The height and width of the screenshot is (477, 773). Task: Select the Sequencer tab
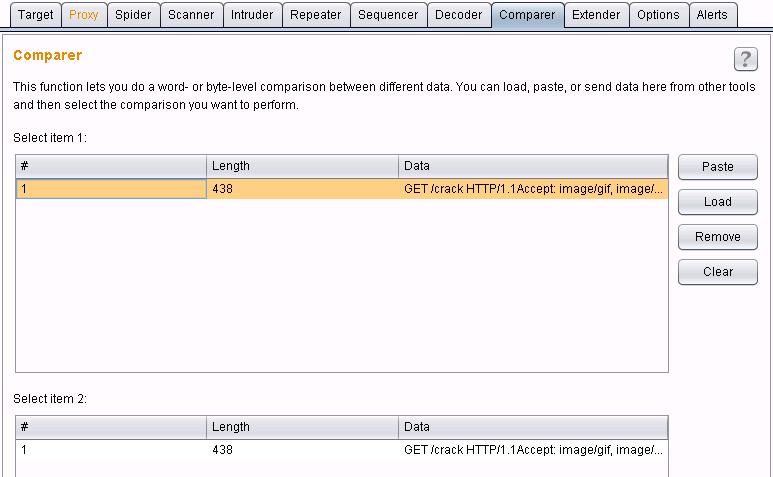pyautogui.click(x=388, y=15)
